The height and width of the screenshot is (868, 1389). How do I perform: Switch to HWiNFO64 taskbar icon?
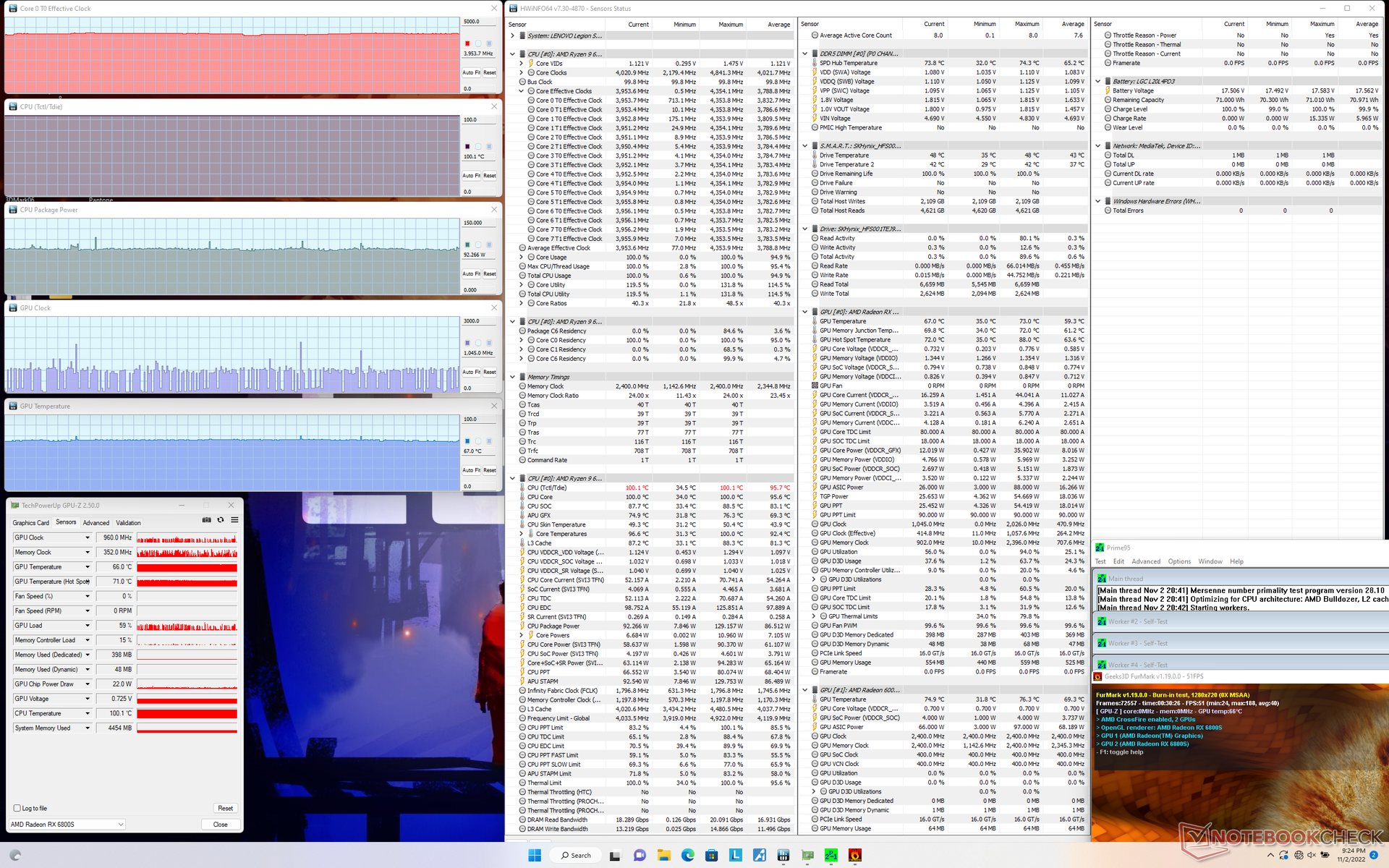click(783, 855)
